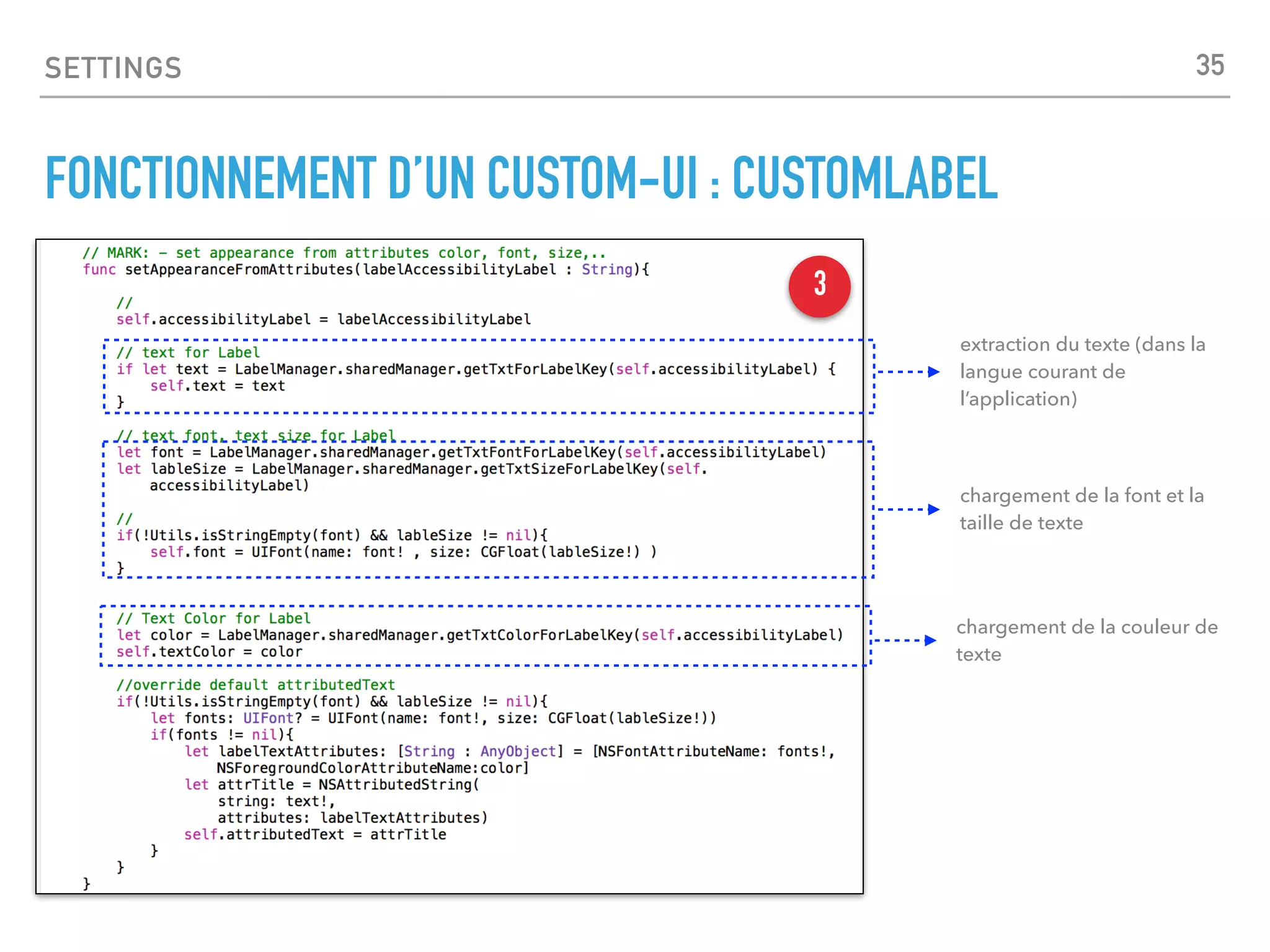Click the SETTINGS header text

[113, 68]
